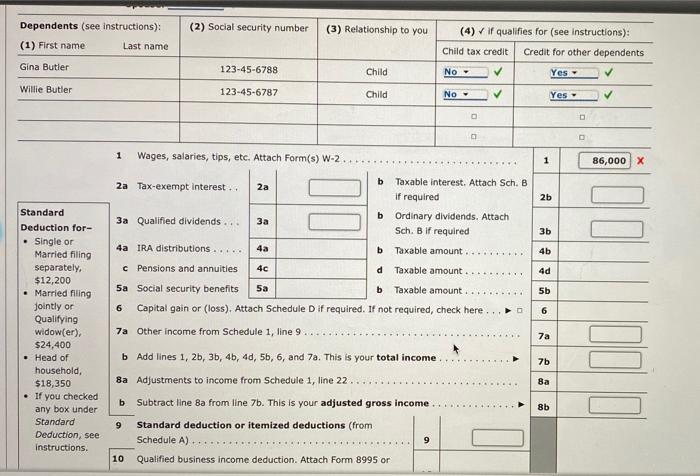
Task: Click green checkmark beside Gina's other dependents credit
Action: 608,72
